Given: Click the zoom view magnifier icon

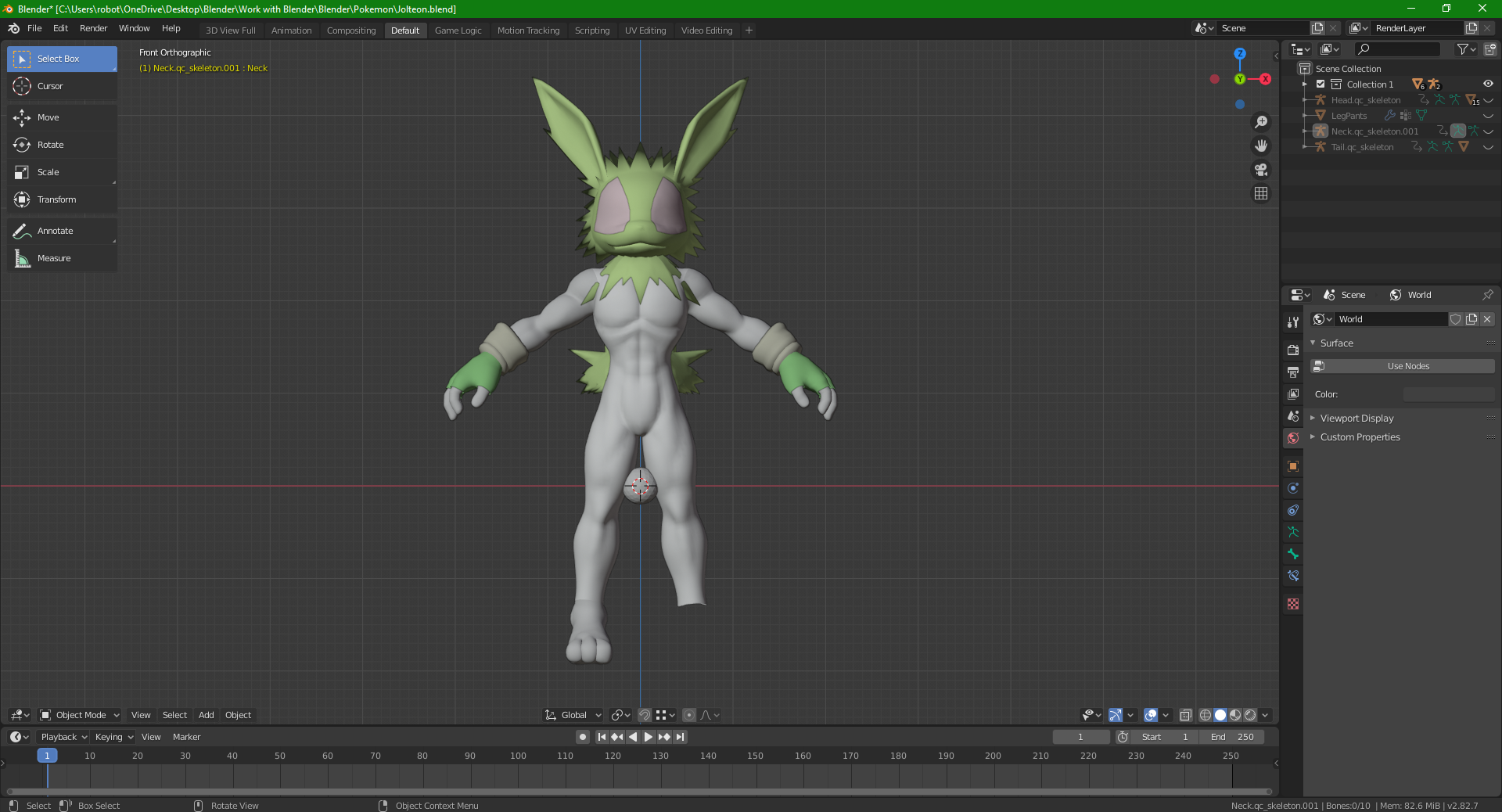Looking at the screenshot, I should click(1261, 122).
